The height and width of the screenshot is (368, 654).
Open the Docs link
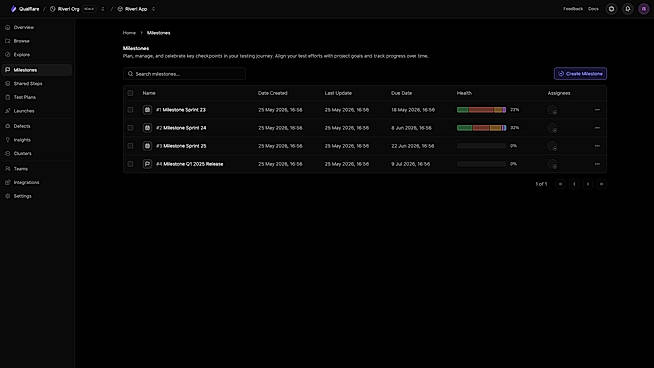click(x=593, y=9)
